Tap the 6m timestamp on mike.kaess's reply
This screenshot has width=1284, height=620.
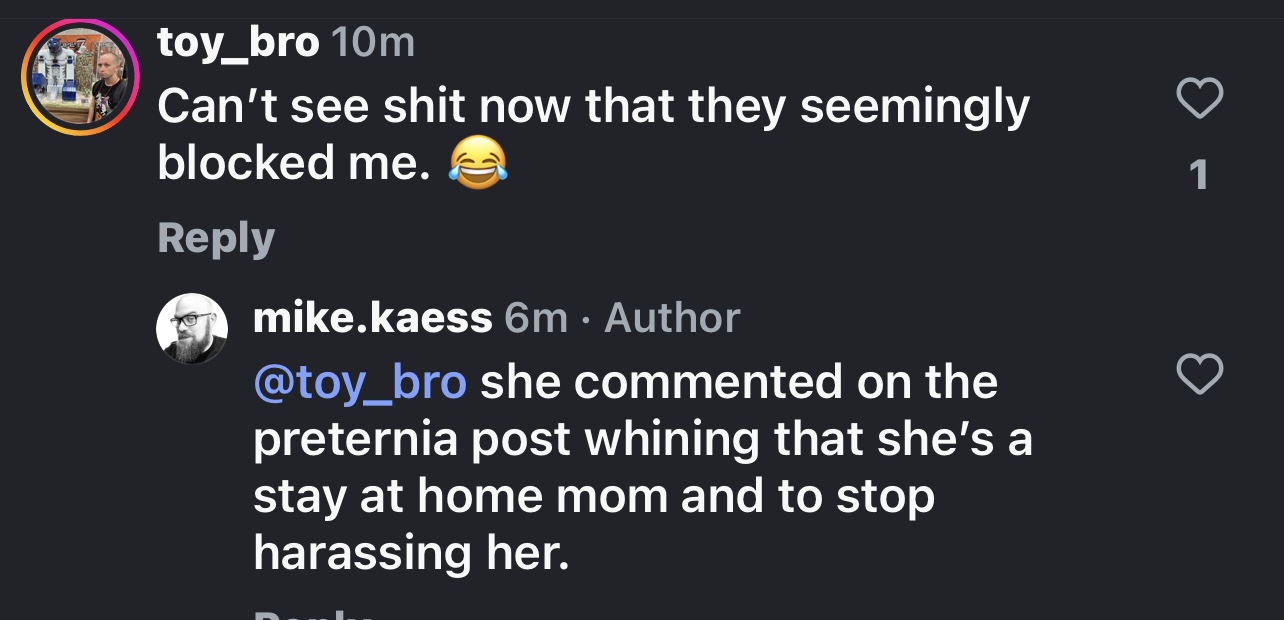(535, 318)
